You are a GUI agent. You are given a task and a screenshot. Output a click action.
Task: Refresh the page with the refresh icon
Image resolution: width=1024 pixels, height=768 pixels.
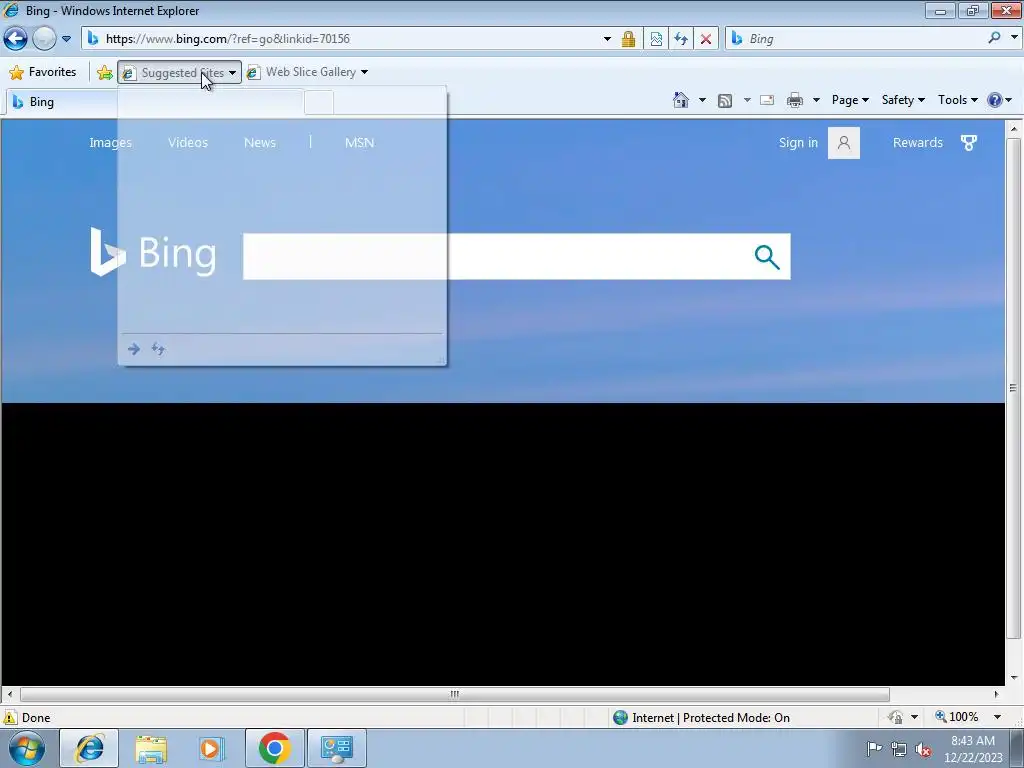pos(681,39)
